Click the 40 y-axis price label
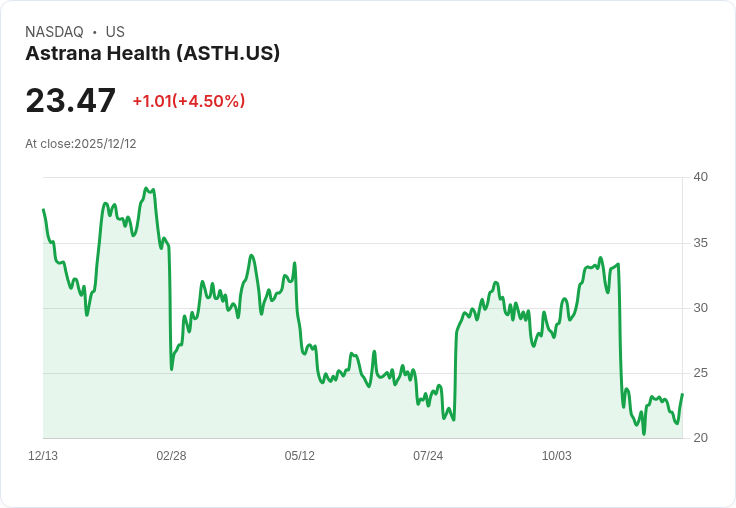The image size is (736, 508). click(x=700, y=177)
